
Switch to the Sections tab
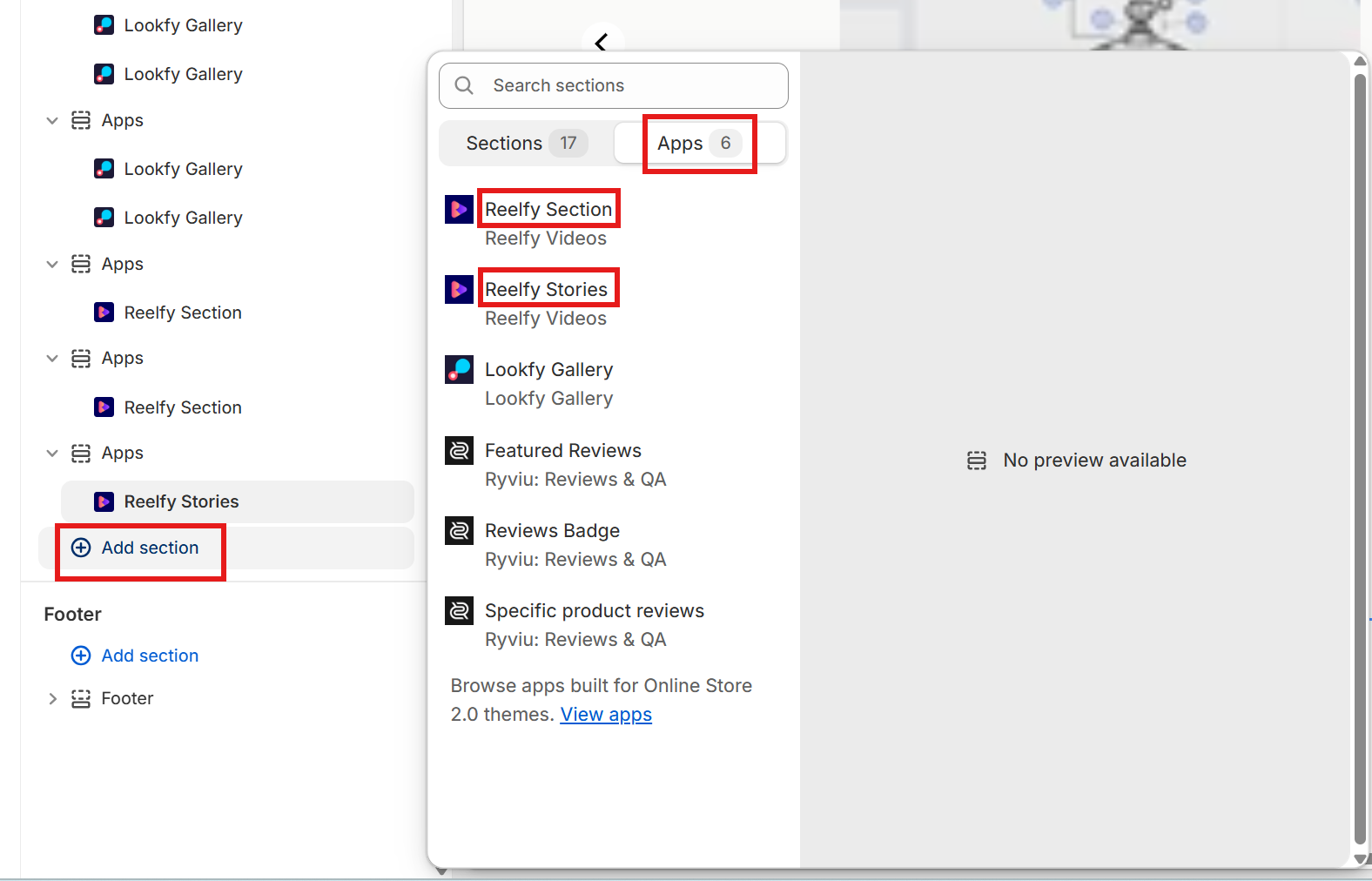[527, 143]
